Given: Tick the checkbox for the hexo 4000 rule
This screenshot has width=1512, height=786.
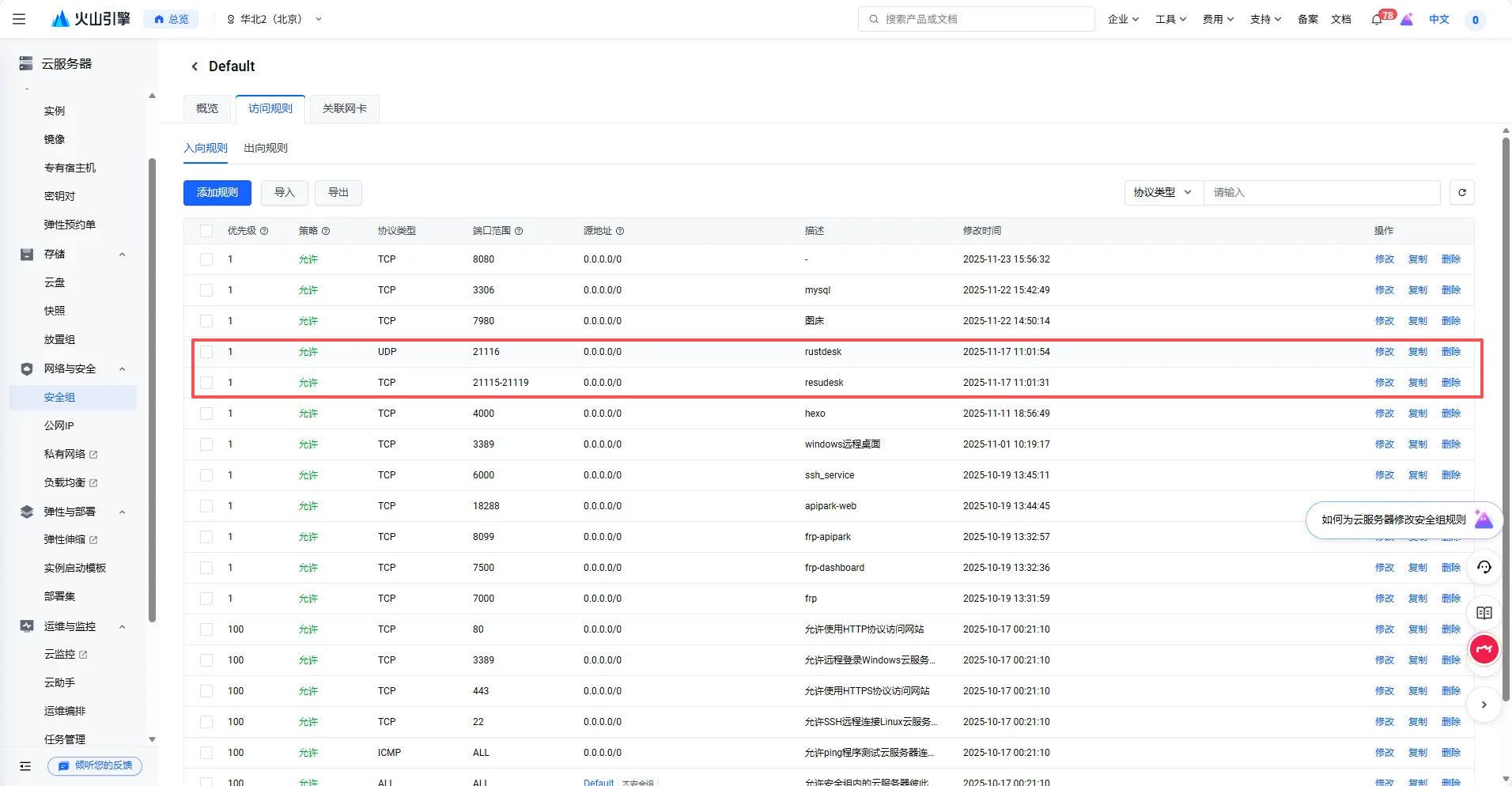Looking at the screenshot, I should tap(206, 414).
